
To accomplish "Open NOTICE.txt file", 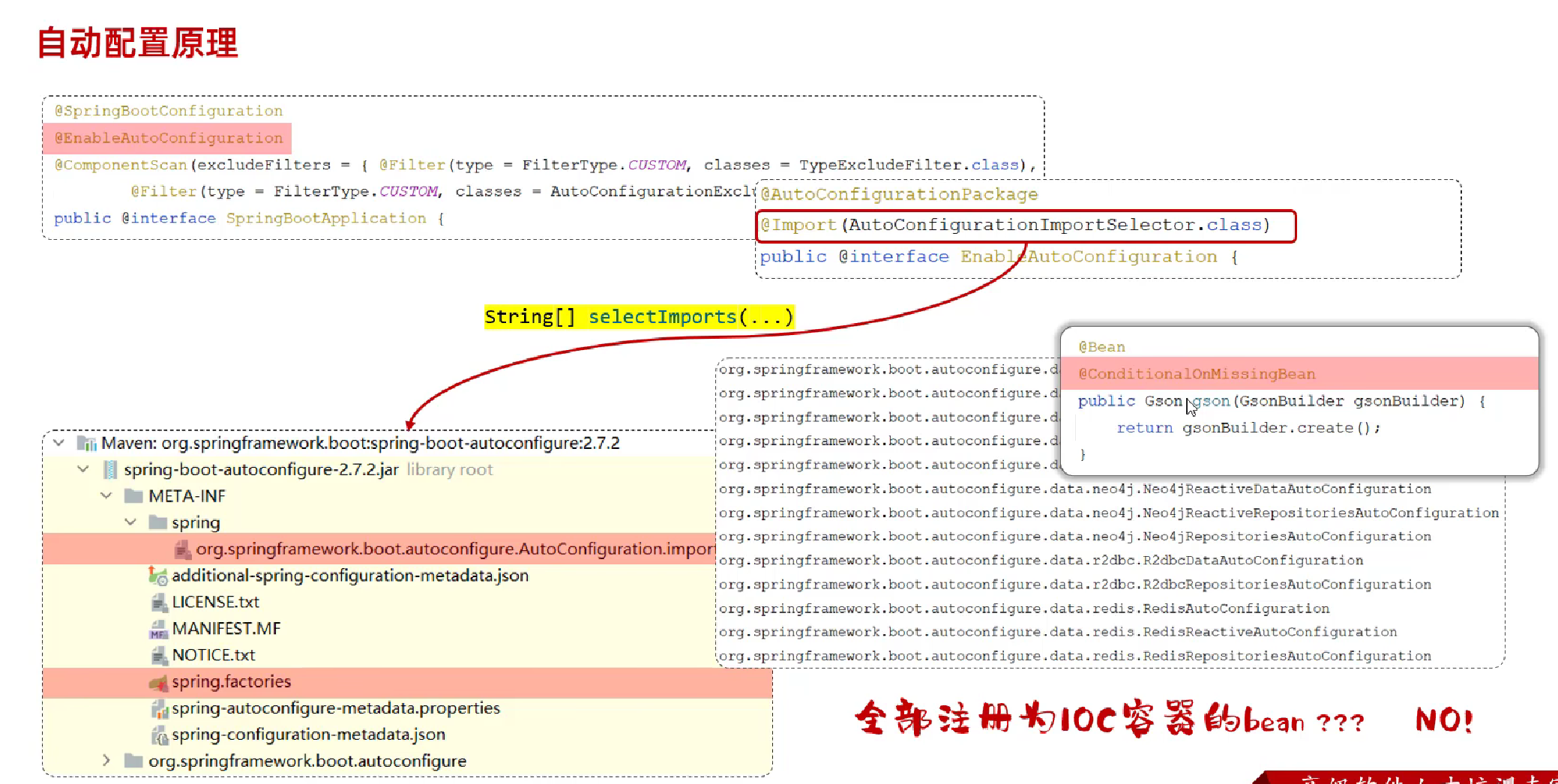I will tap(214, 655).
